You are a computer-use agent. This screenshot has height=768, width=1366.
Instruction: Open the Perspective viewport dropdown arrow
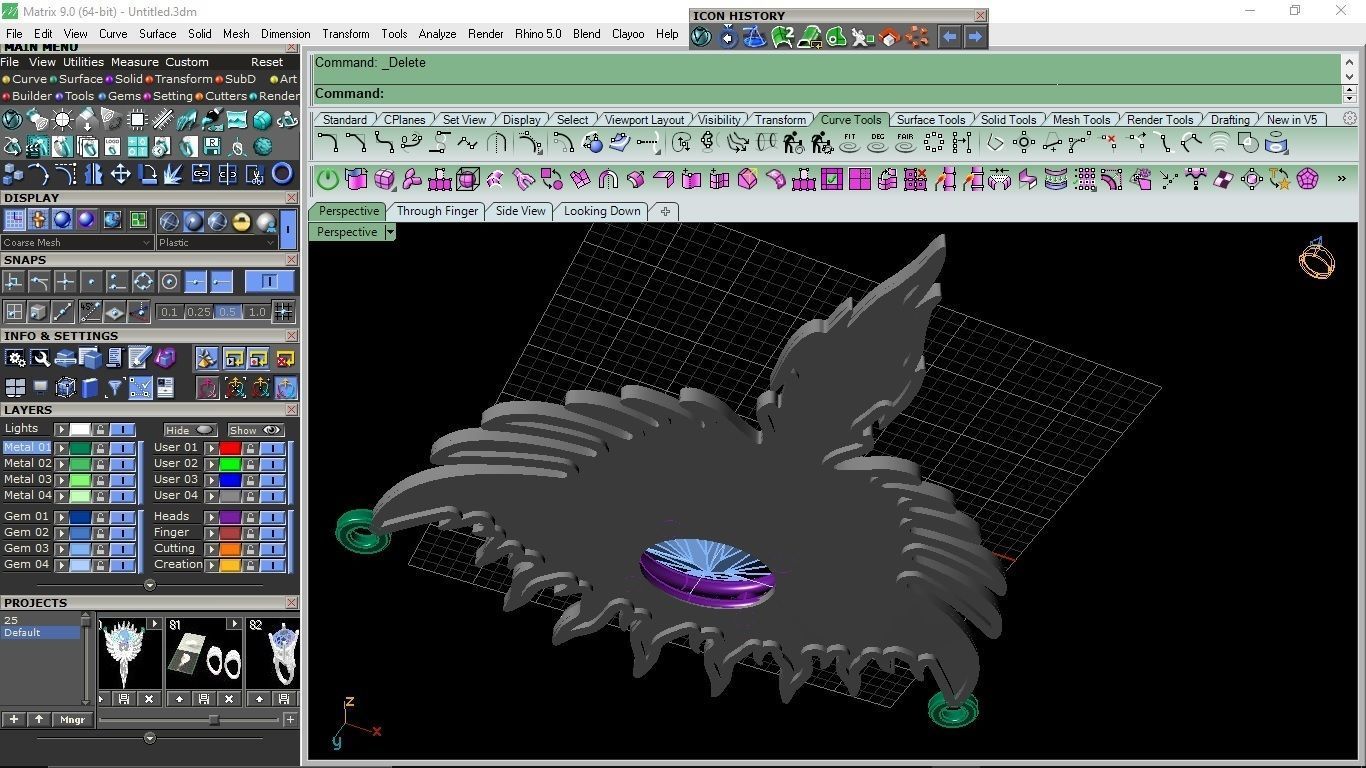pyautogui.click(x=390, y=232)
